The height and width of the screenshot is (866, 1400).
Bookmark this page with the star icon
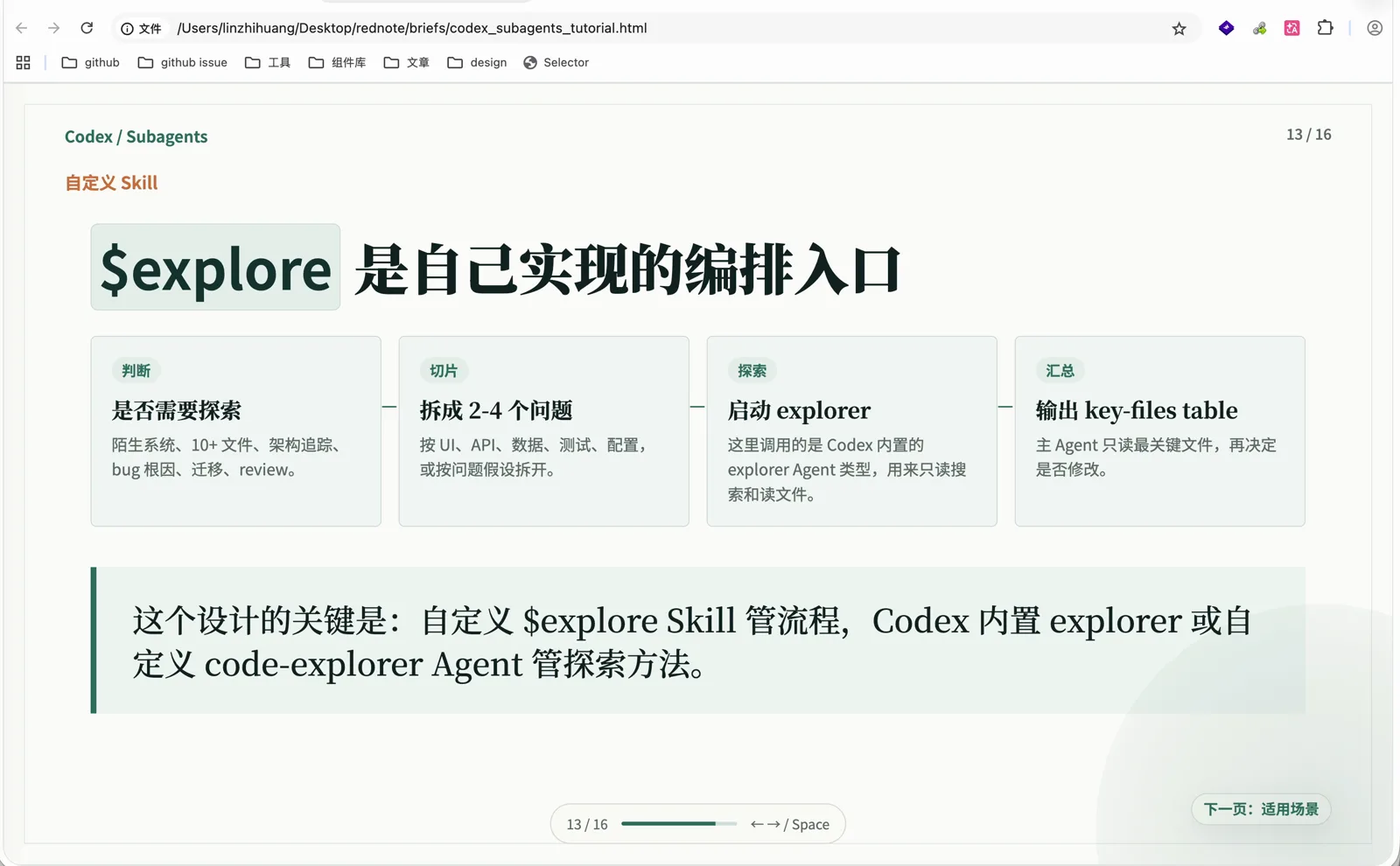click(1179, 29)
